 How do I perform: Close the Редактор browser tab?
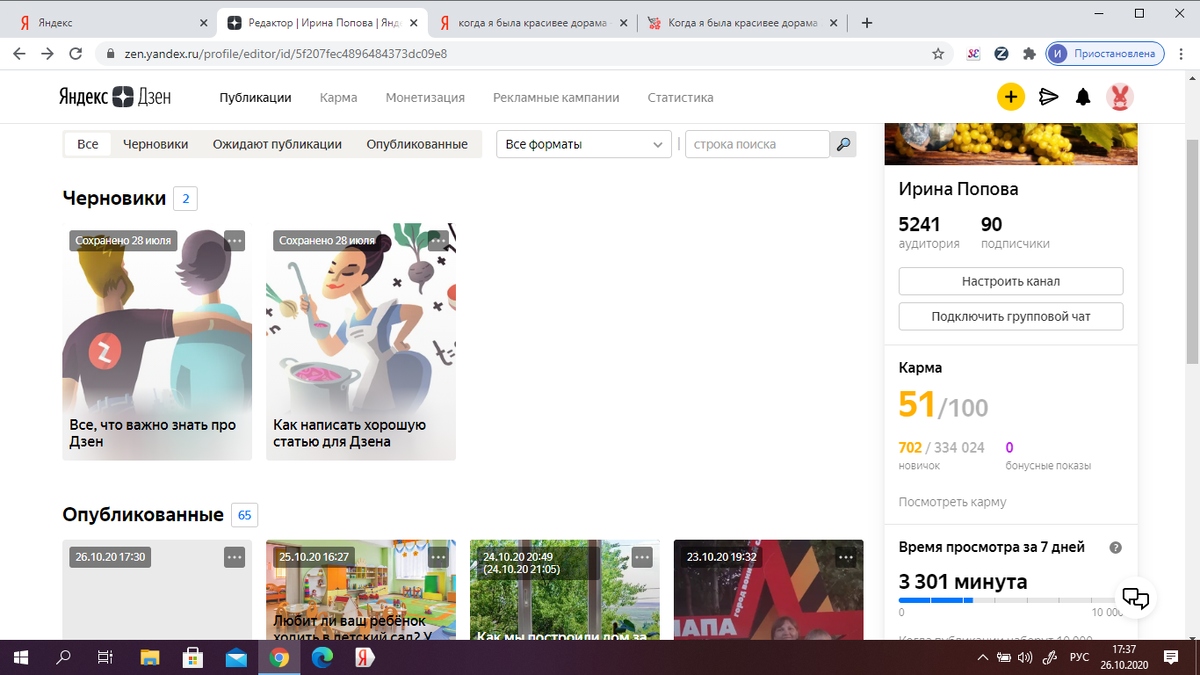point(413,22)
